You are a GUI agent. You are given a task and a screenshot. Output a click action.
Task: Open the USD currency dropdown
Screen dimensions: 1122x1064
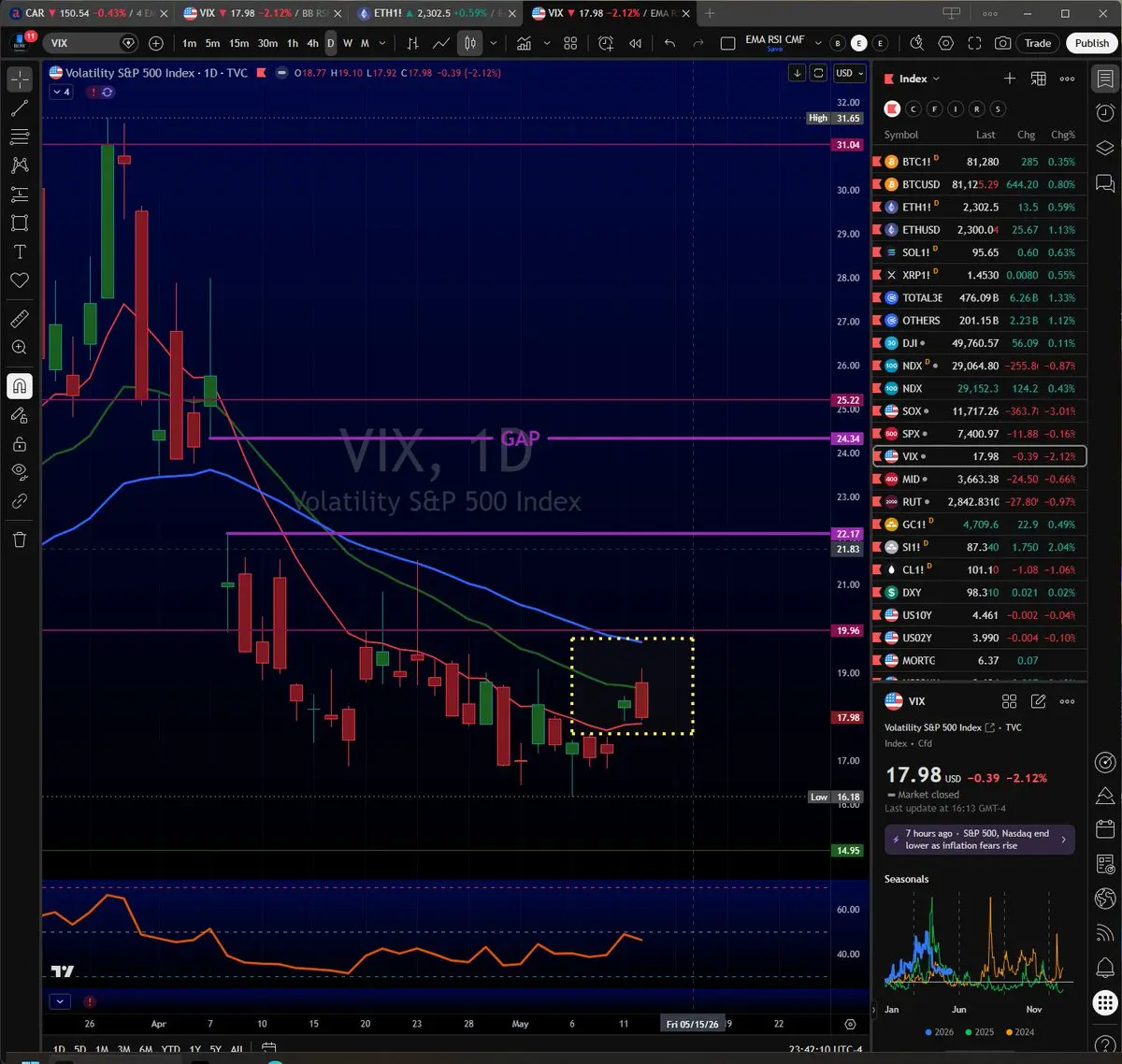click(850, 73)
